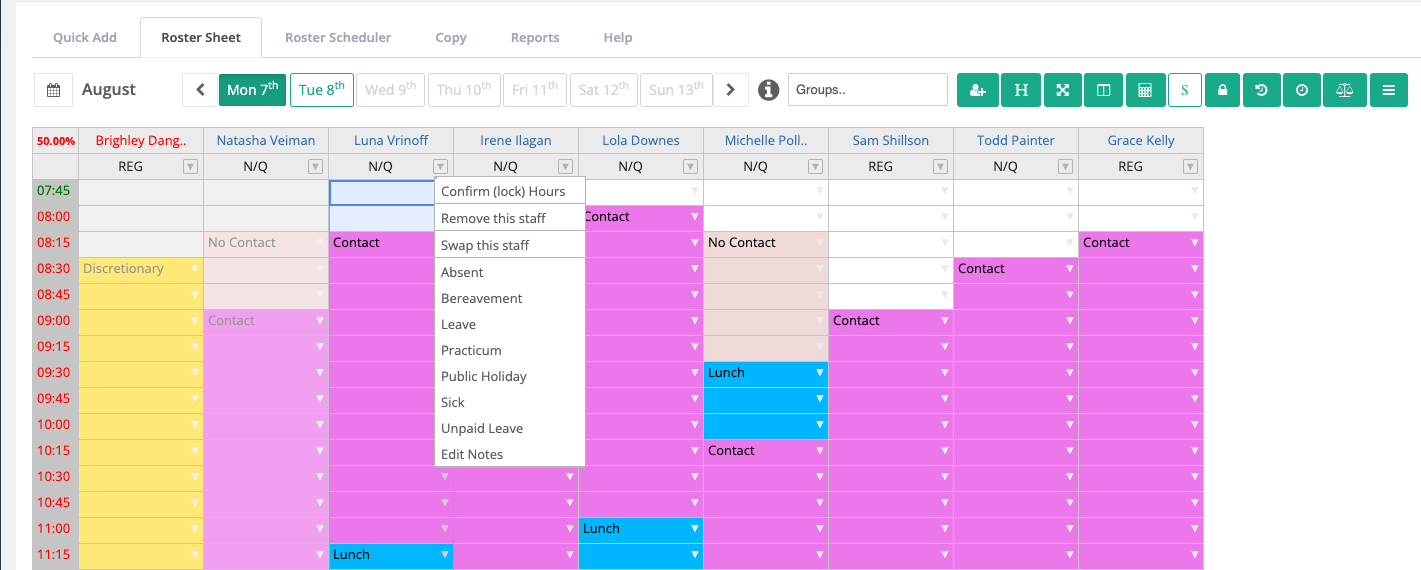1421x570 pixels.
Task: Click the clock icon button
Action: [x=1302, y=90]
